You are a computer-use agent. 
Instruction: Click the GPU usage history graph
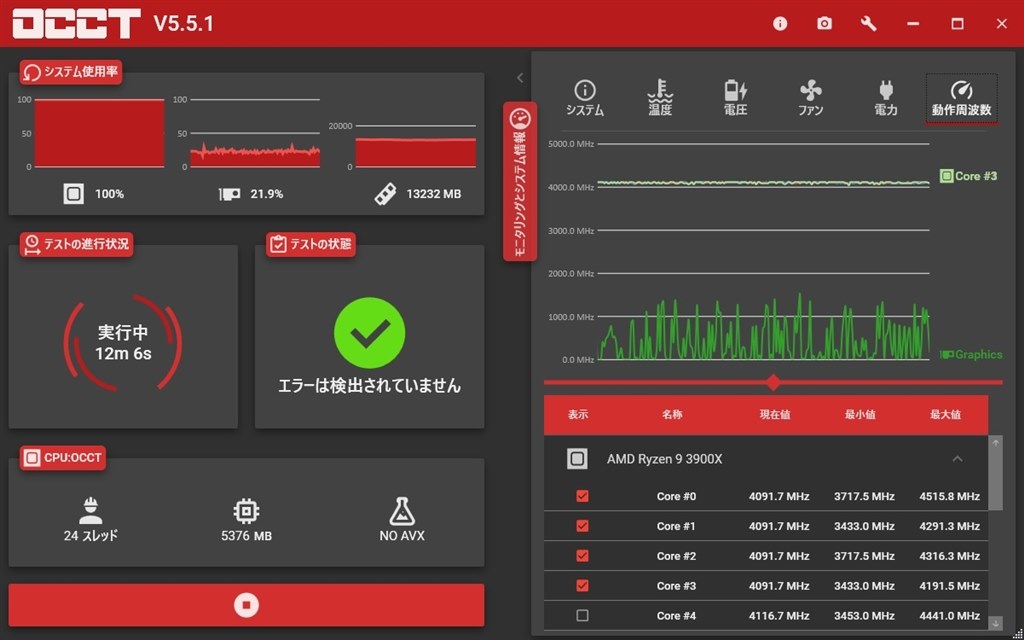(x=255, y=133)
